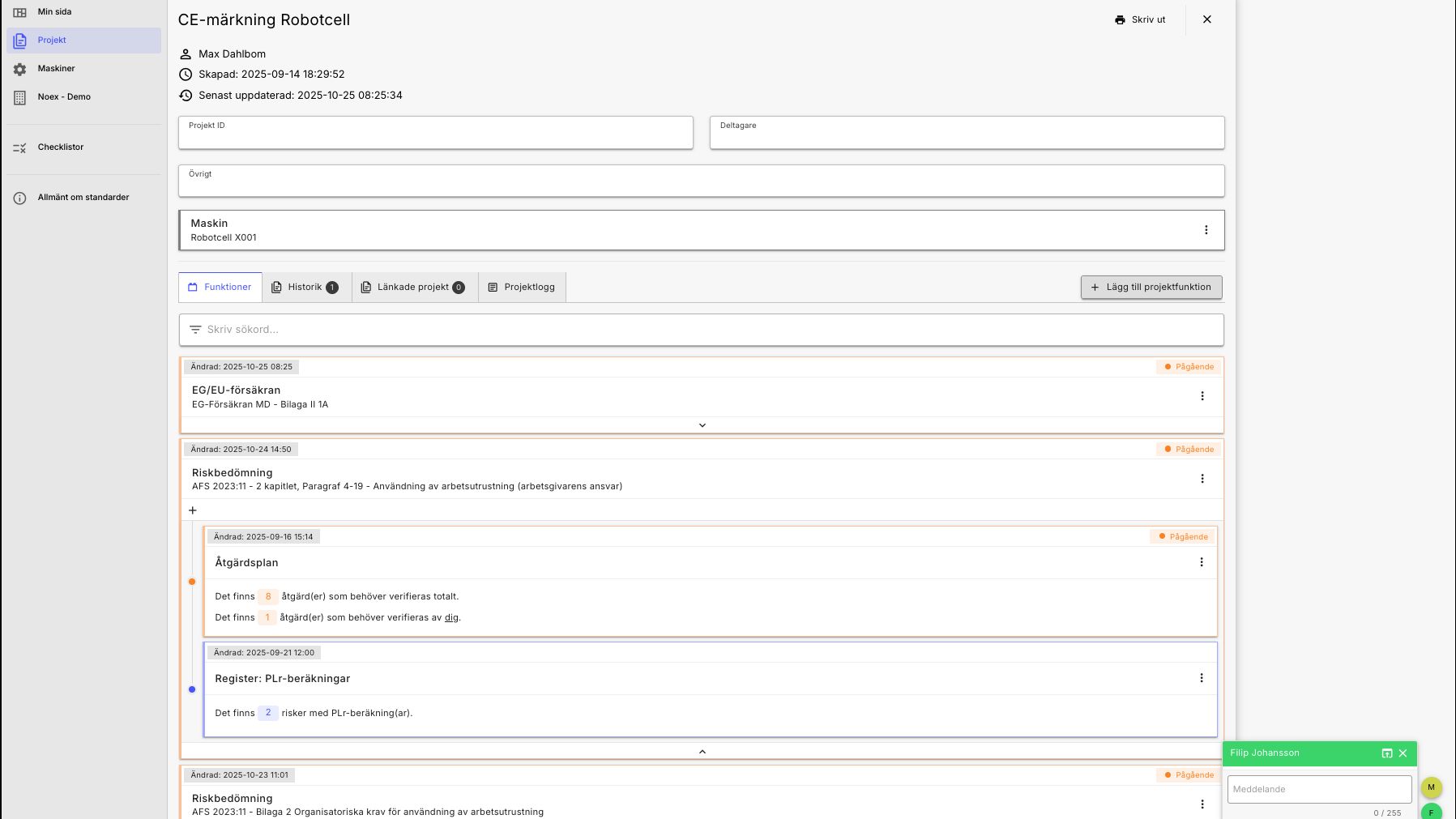Click the Skriv ut printer icon
The width and height of the screenshot is (1456, 819).
pos(1120,19)
